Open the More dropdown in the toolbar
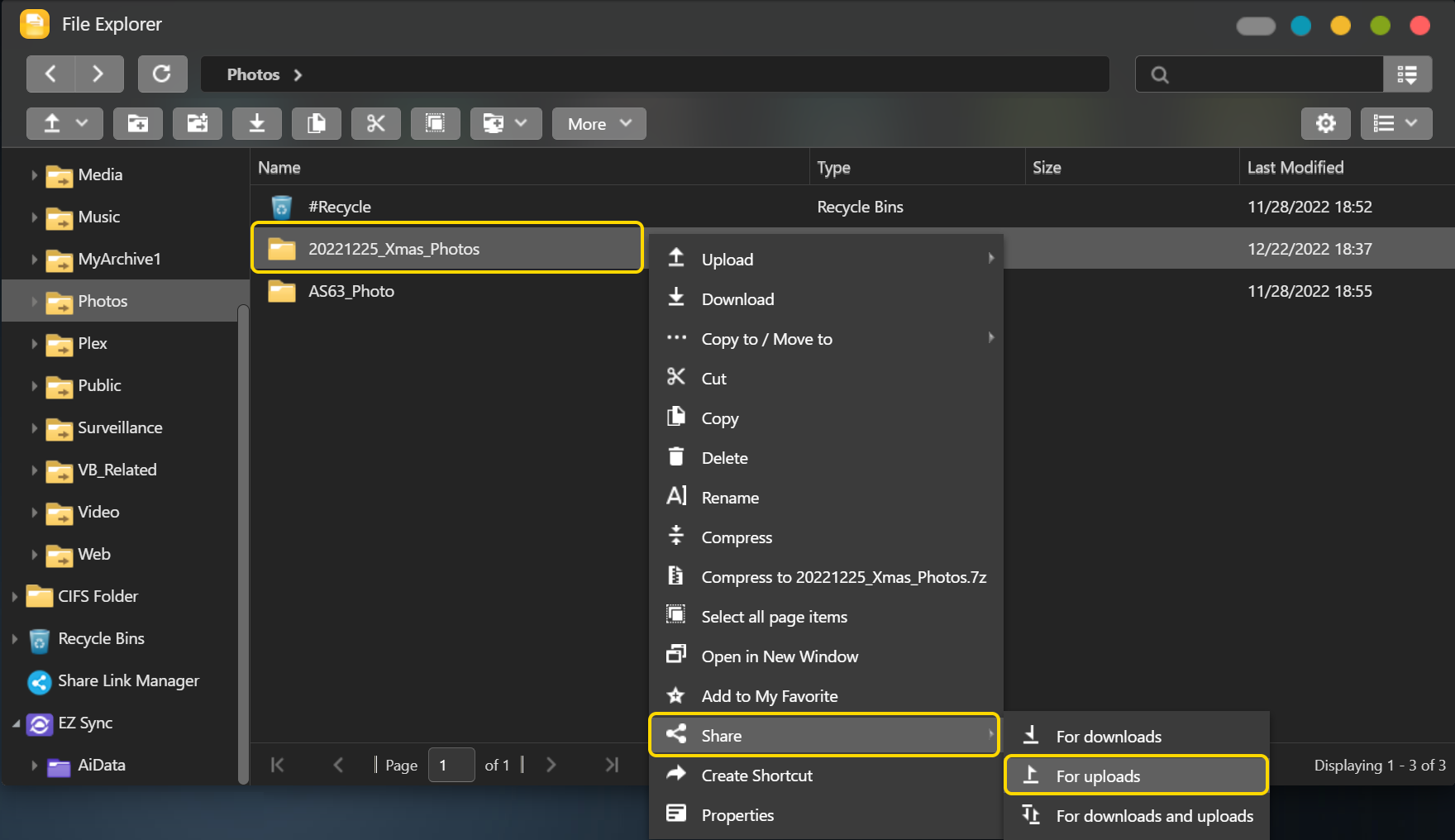The height and width of the screenshot is (840, 1455). click(599, 124)
